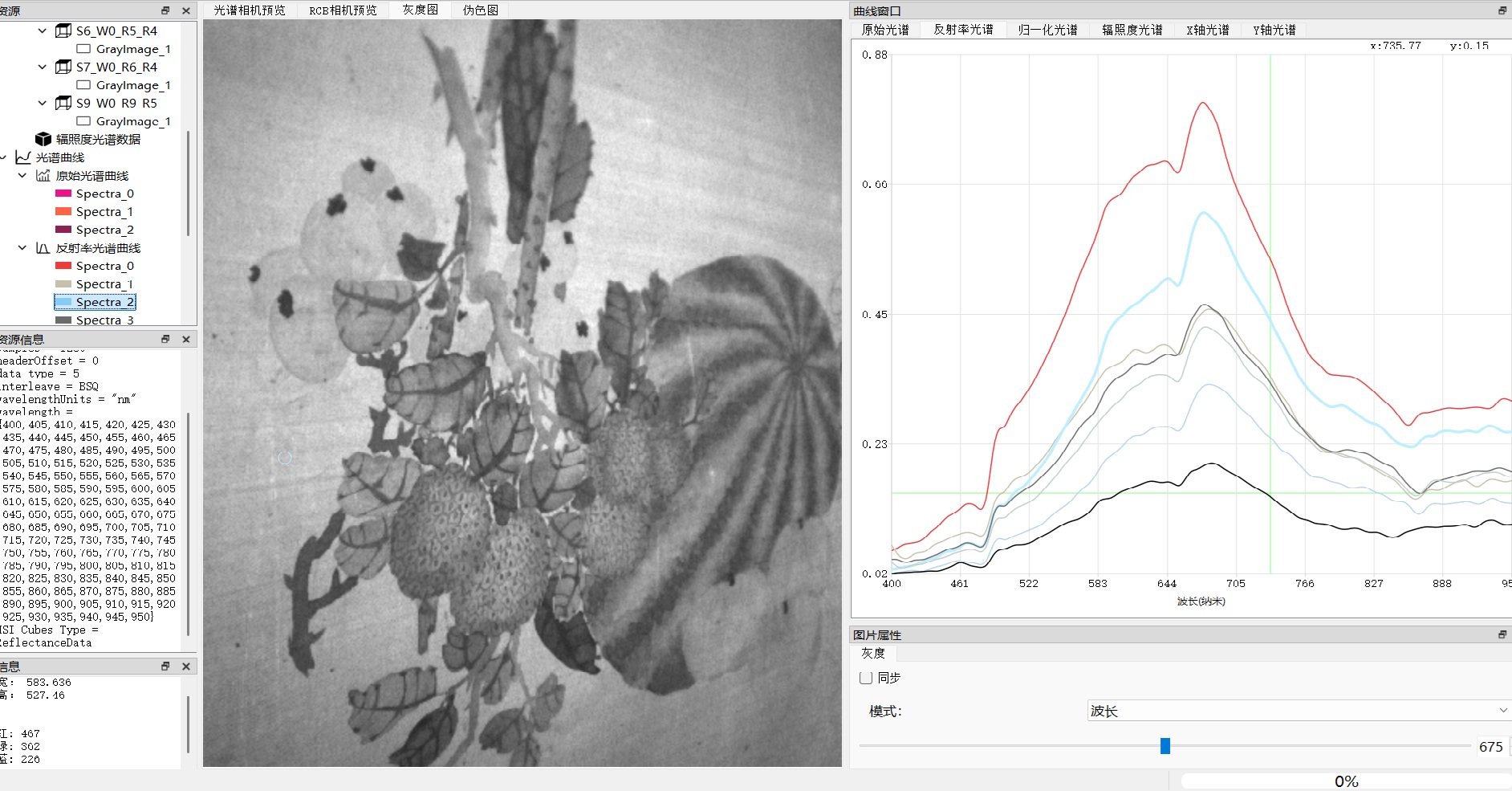Undock the 信息 panel

coord(165,666)
